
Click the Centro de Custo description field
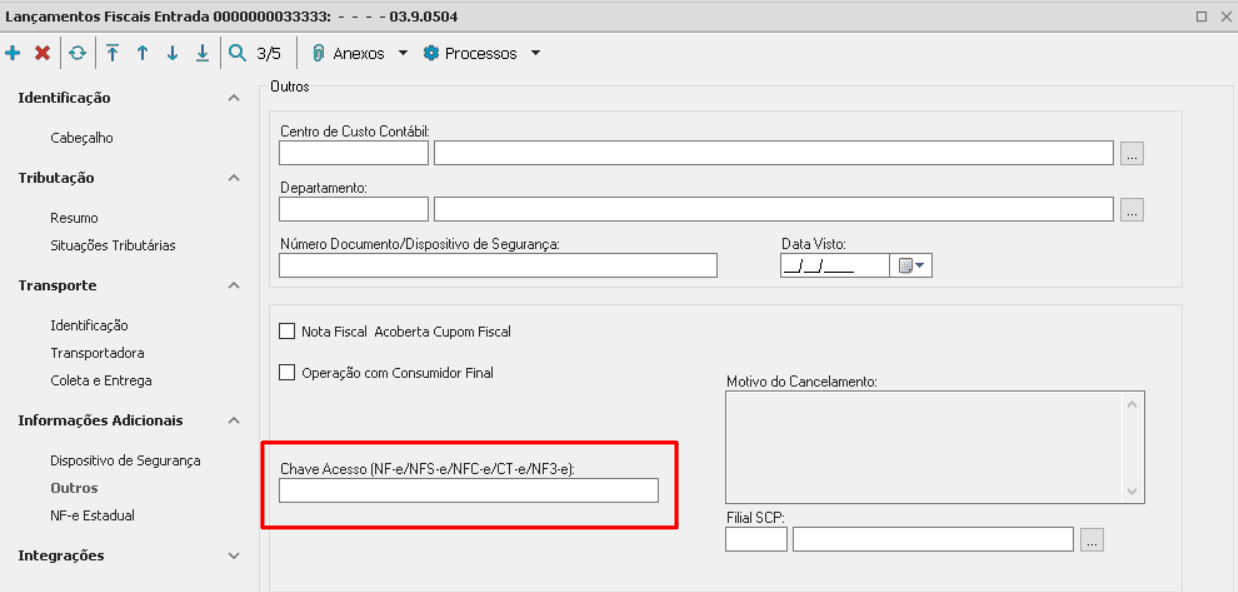[773, 153]
